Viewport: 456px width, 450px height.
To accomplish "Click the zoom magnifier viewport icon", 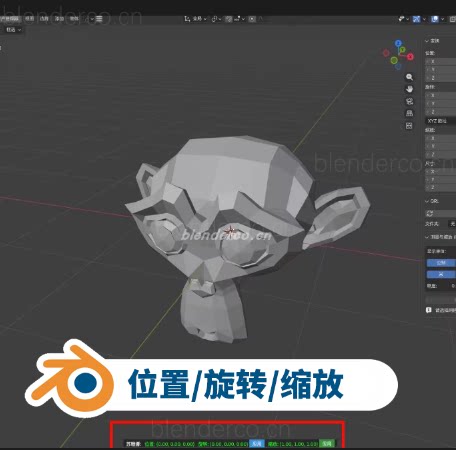I will 409,77.
